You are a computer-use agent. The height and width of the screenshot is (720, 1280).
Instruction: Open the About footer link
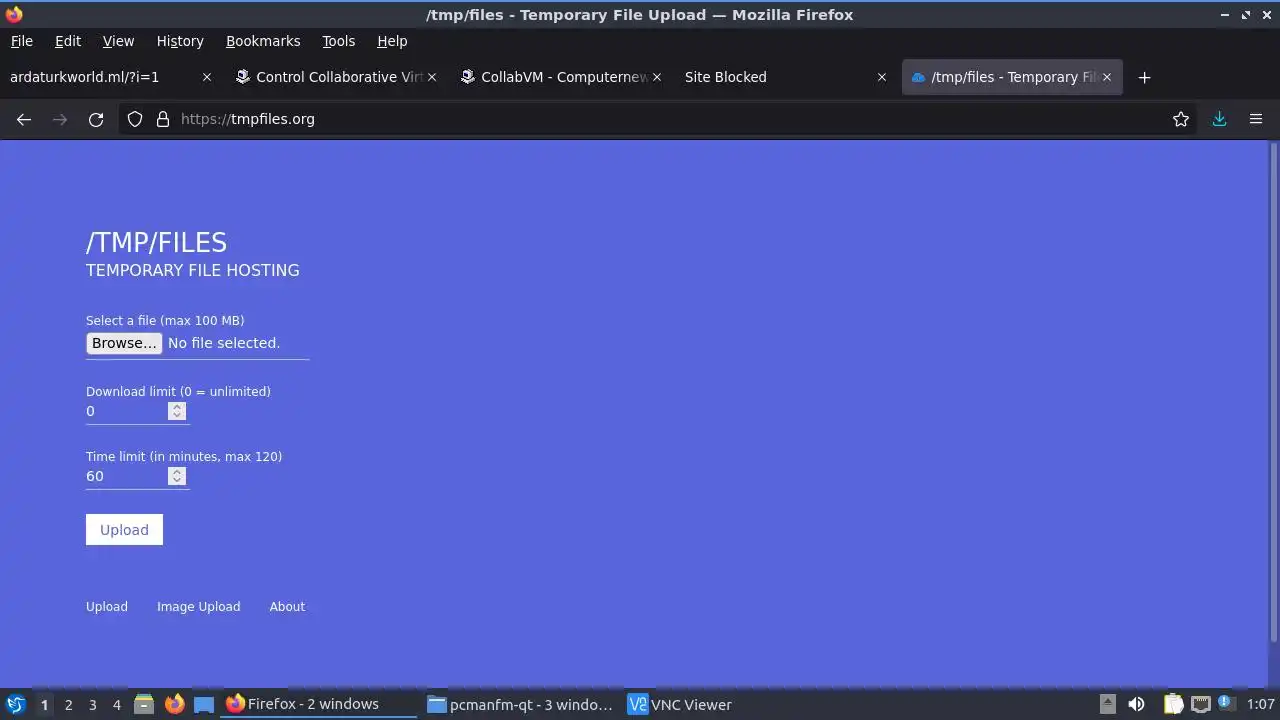(x=287, y=606)
